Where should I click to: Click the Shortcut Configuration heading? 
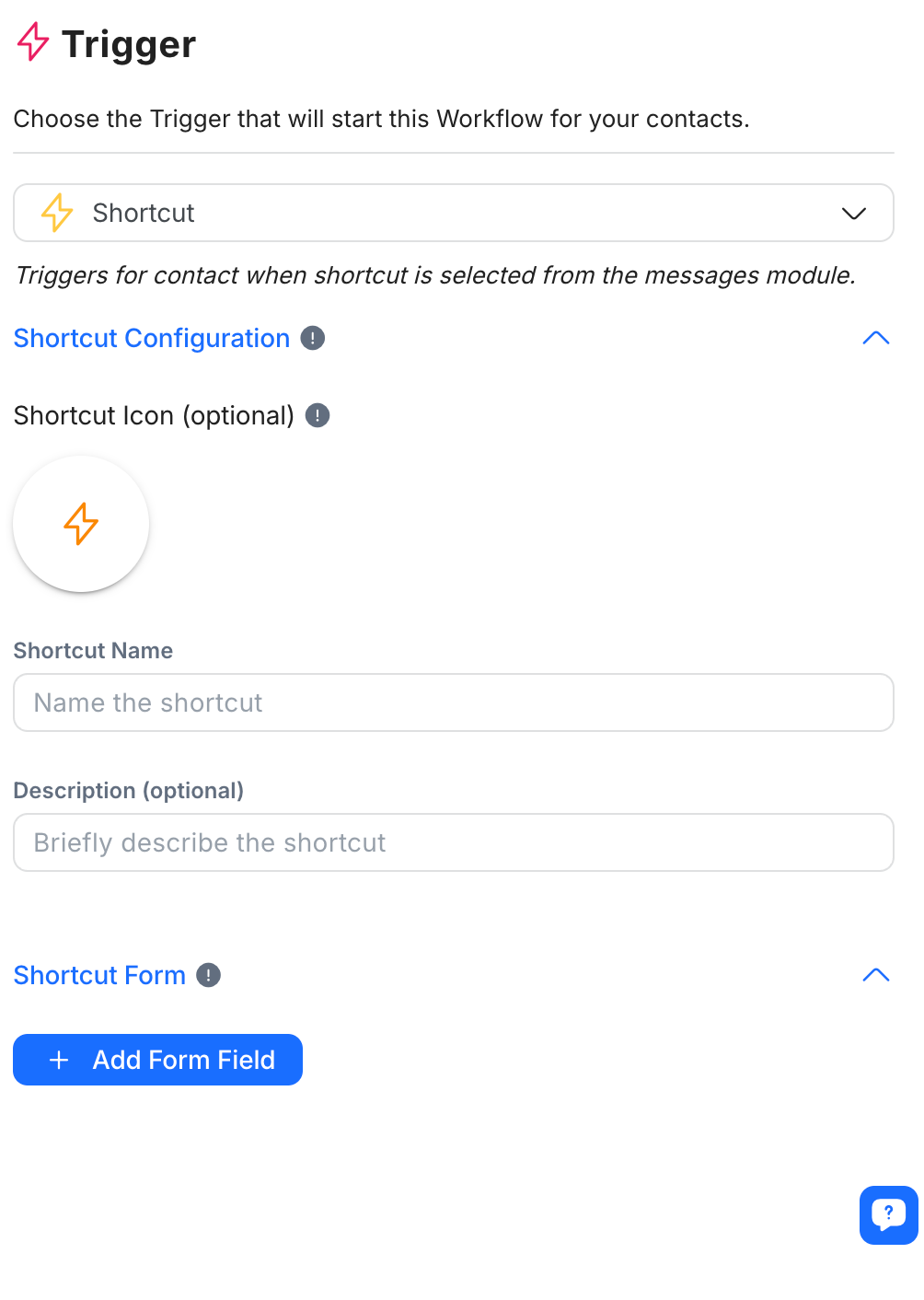[152, 338]
